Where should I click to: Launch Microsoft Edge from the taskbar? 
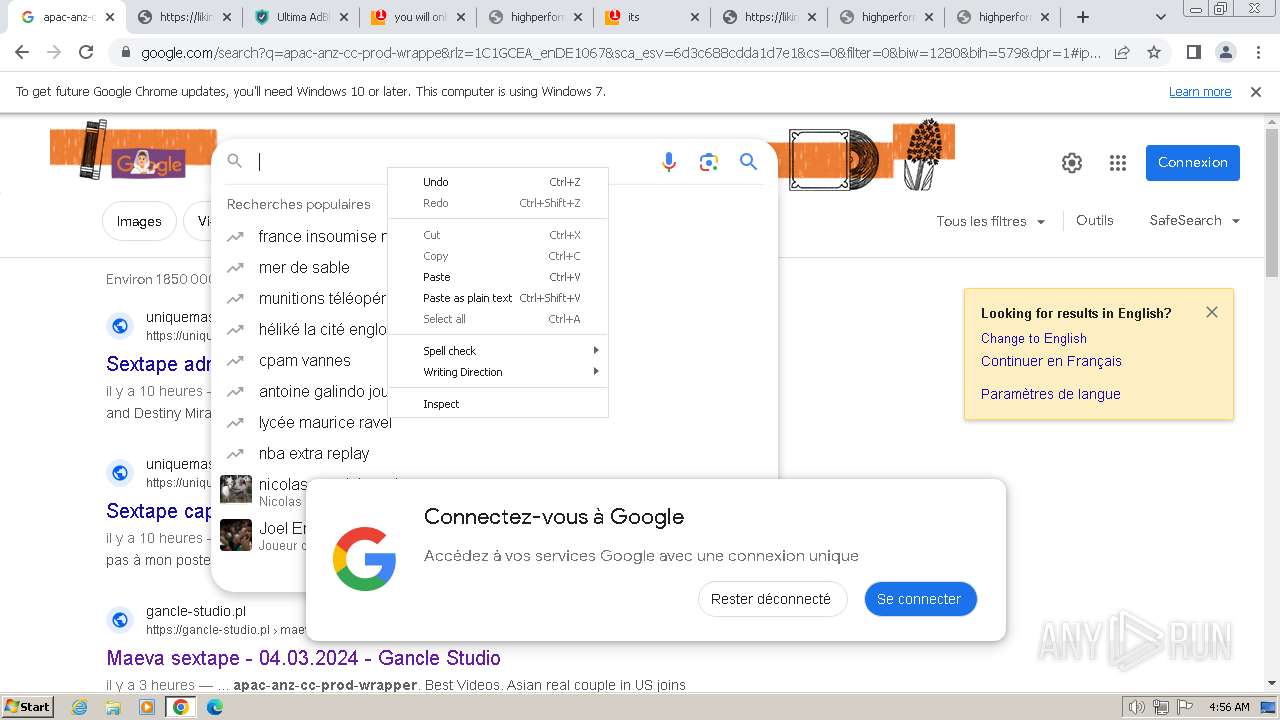(x=215, y=707)
